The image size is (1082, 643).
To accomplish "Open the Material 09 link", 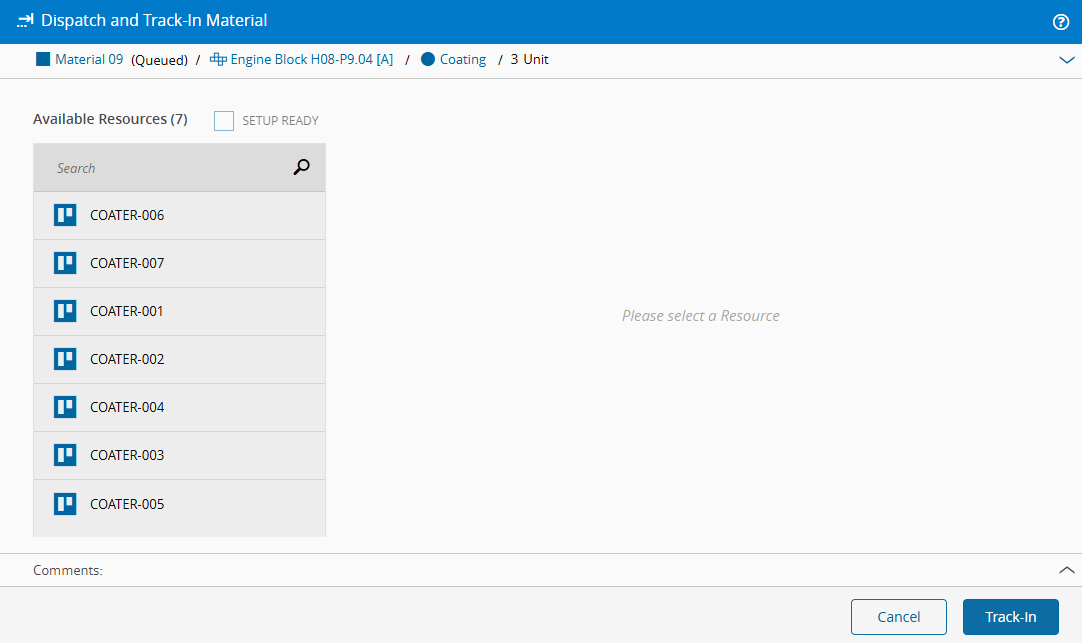I will click(x=89, y=59).
